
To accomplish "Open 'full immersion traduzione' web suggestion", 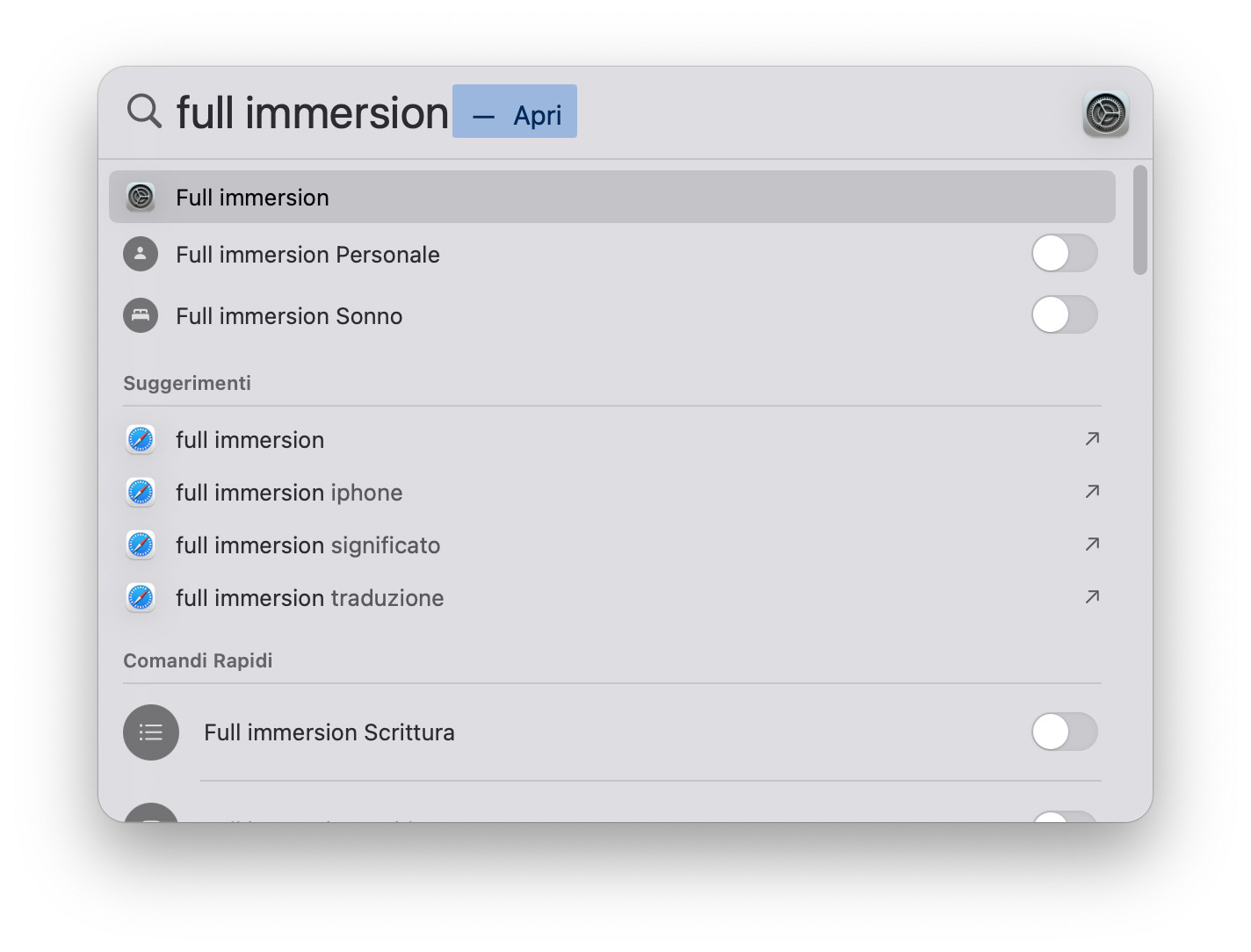I will pyautogui.click(x=309, y=598).
